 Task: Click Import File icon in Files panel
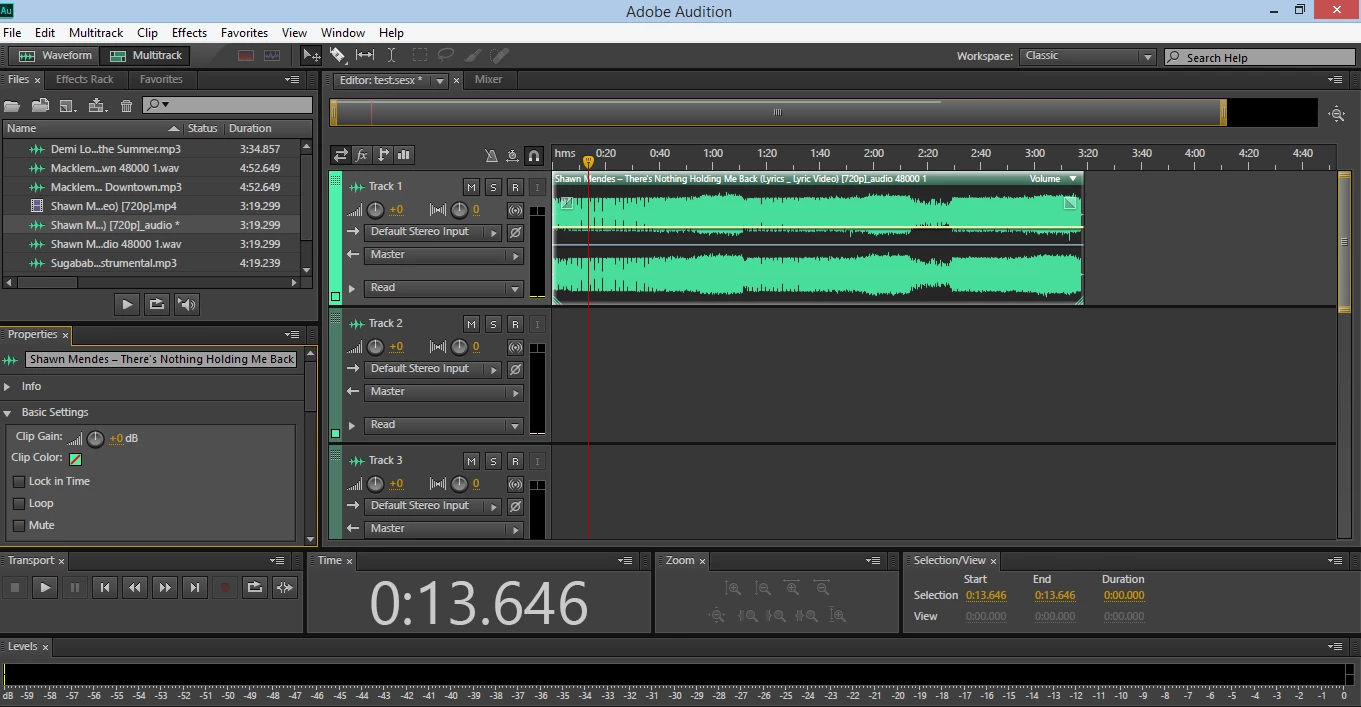[40, 105]
